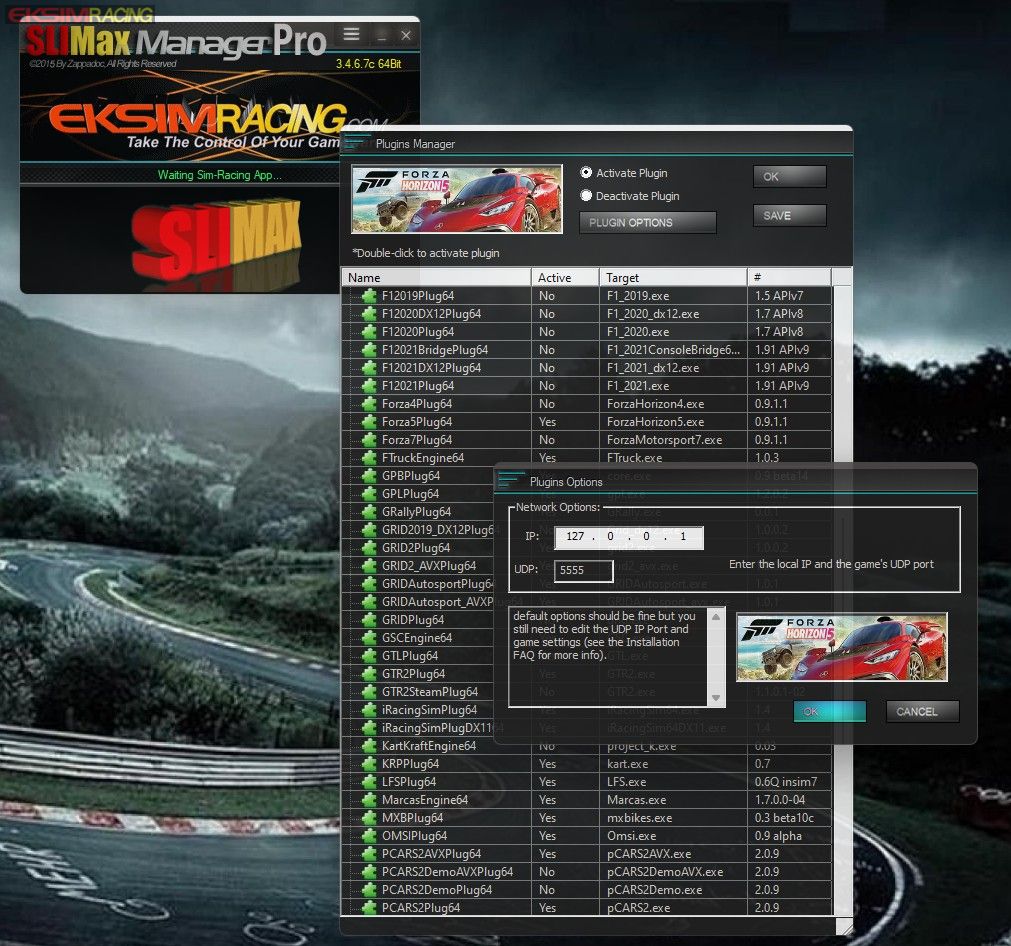Viewport: 1011px width, 946px height.
Task: Click the F12020DX12Plug64 plugin icon
Action: [369, 314]
